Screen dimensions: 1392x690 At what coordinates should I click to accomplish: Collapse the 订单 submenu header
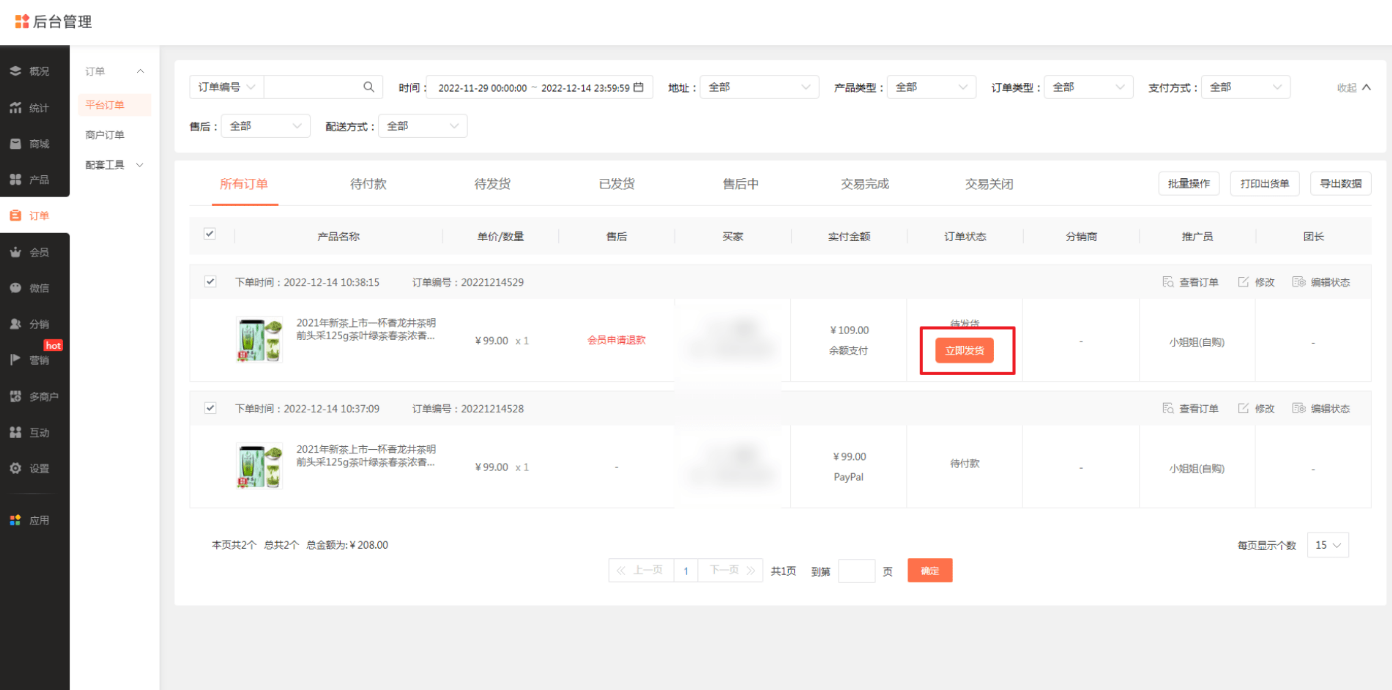[114, 71]
